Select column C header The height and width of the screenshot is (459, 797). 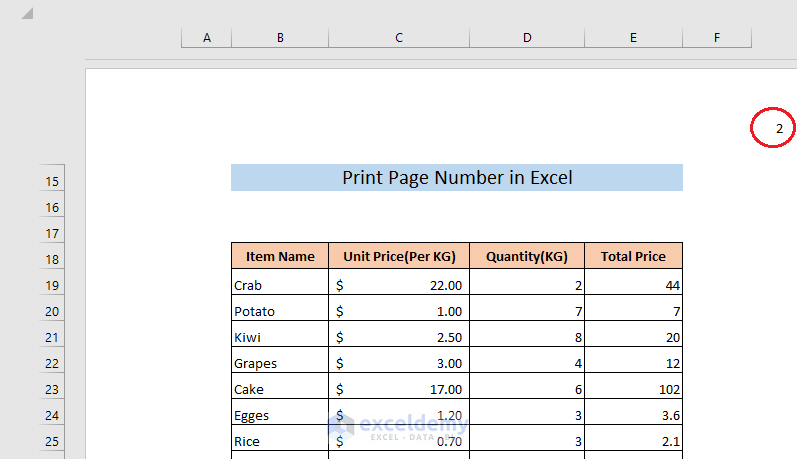pos(399,38)
